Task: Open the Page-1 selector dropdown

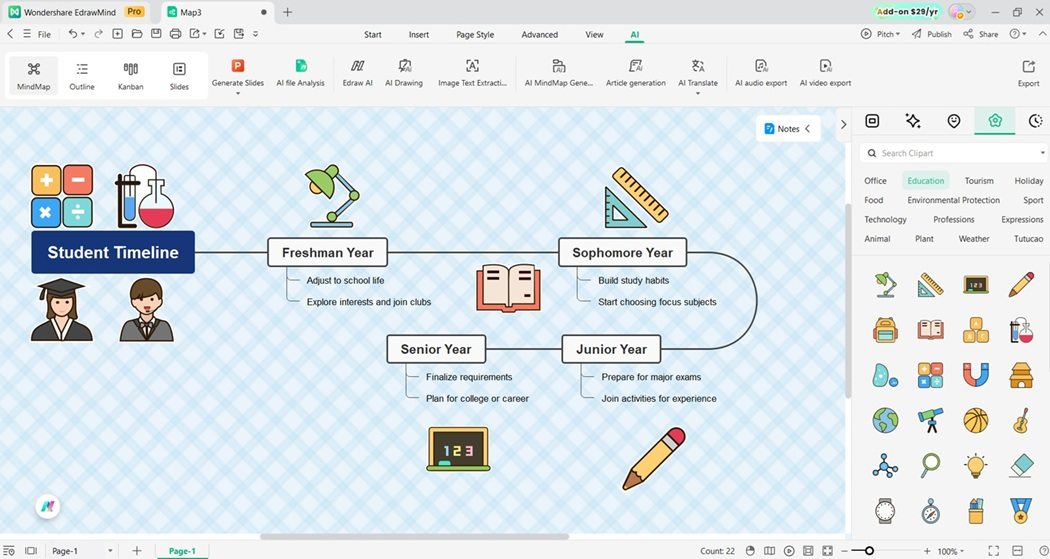Action: point(82,550)
